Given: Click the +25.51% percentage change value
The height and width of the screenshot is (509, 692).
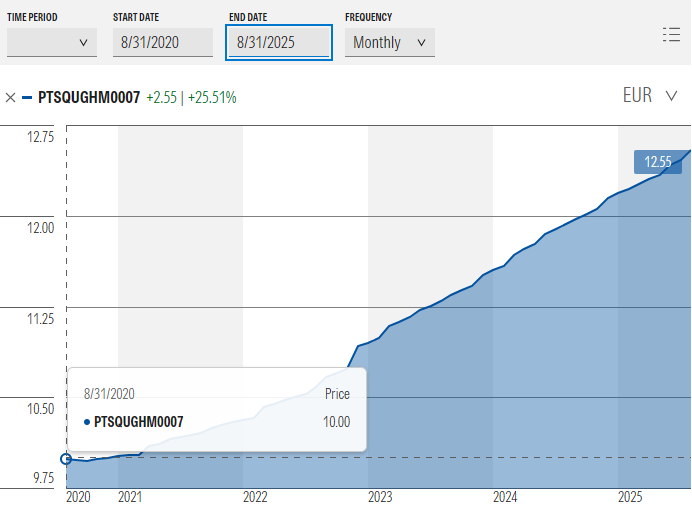Looking at the screenshot, I should coord(212,97).
